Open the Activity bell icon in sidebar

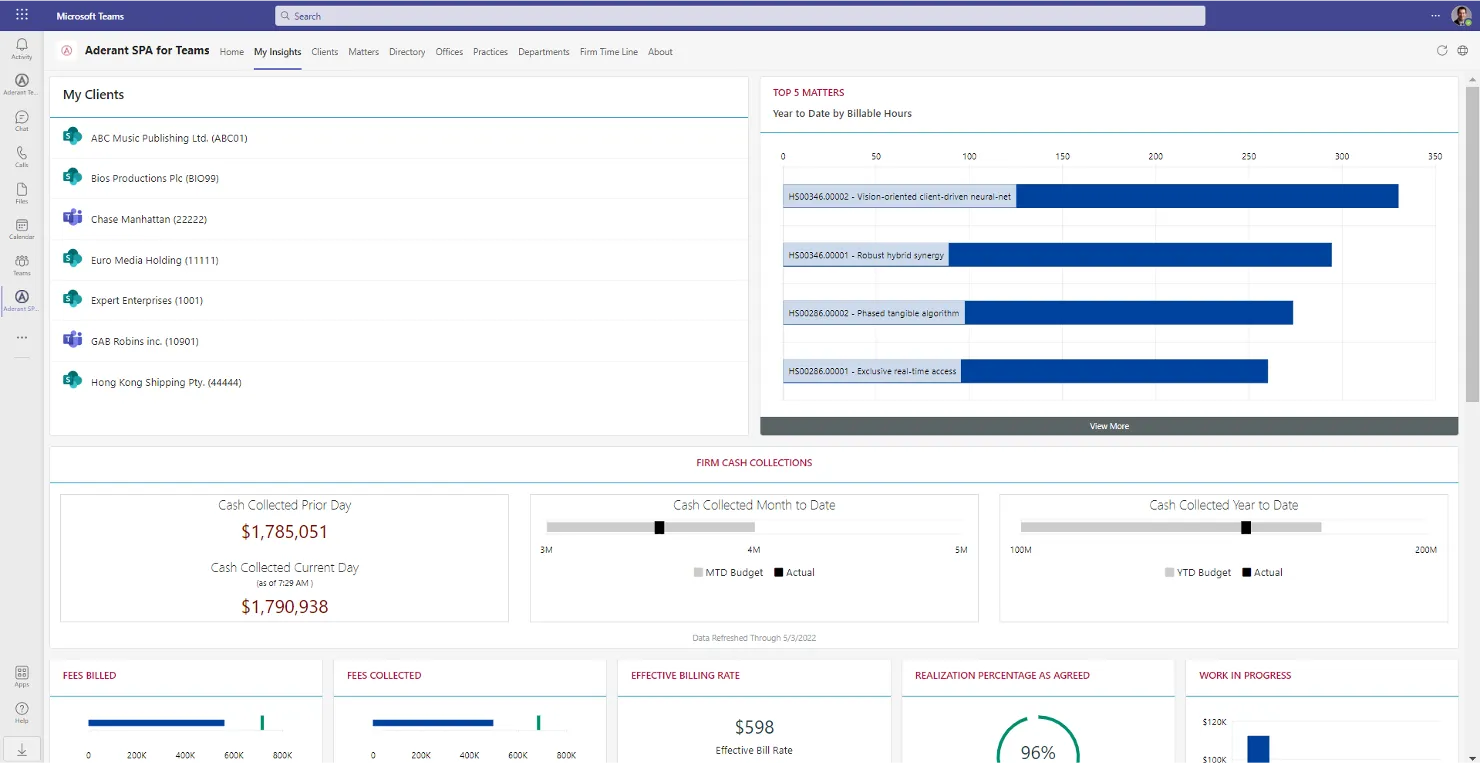(x=21, y=48)
